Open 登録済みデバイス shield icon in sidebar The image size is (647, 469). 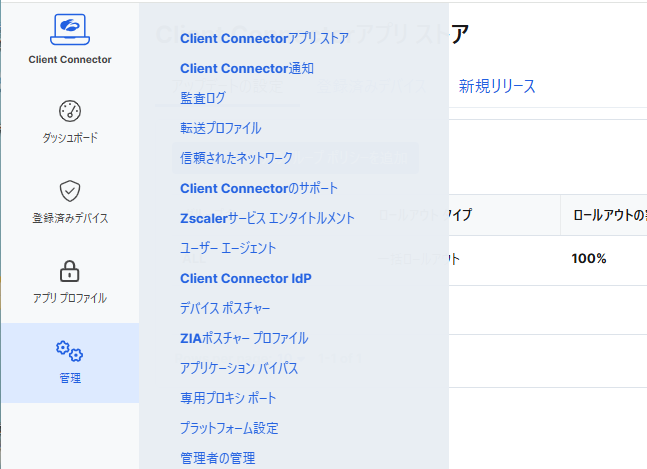click(x=70, y=191)
